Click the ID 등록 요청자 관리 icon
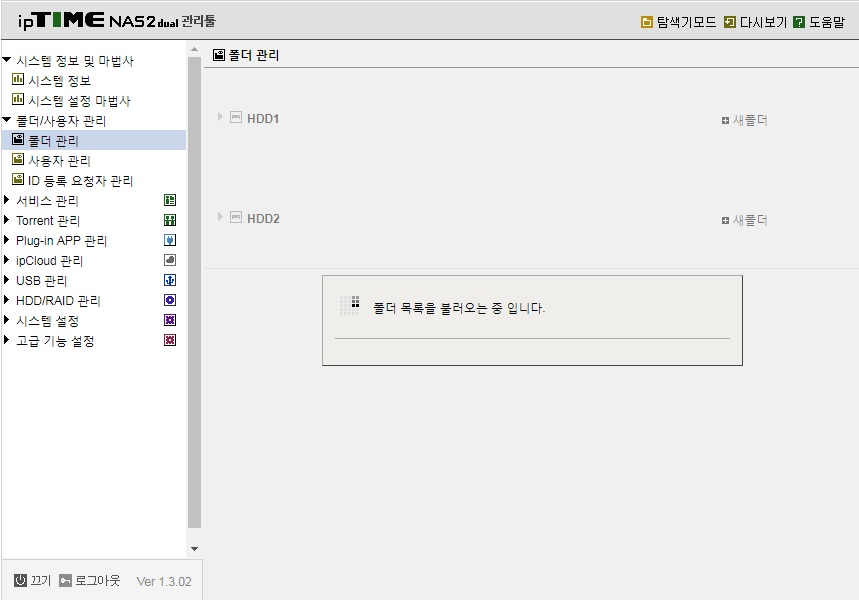The image size is (859, 600). point(18,180)
